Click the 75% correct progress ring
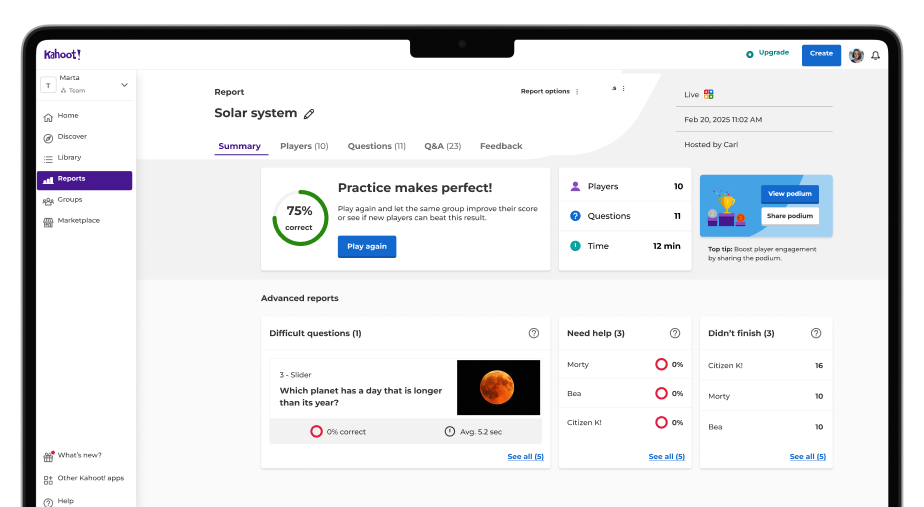 [300, 218]
